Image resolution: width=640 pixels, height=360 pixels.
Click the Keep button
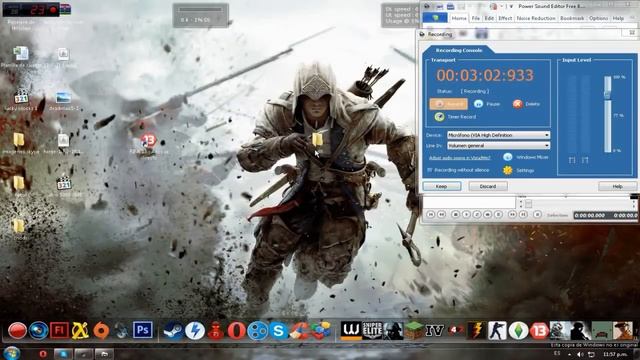(x=442, y=186)
